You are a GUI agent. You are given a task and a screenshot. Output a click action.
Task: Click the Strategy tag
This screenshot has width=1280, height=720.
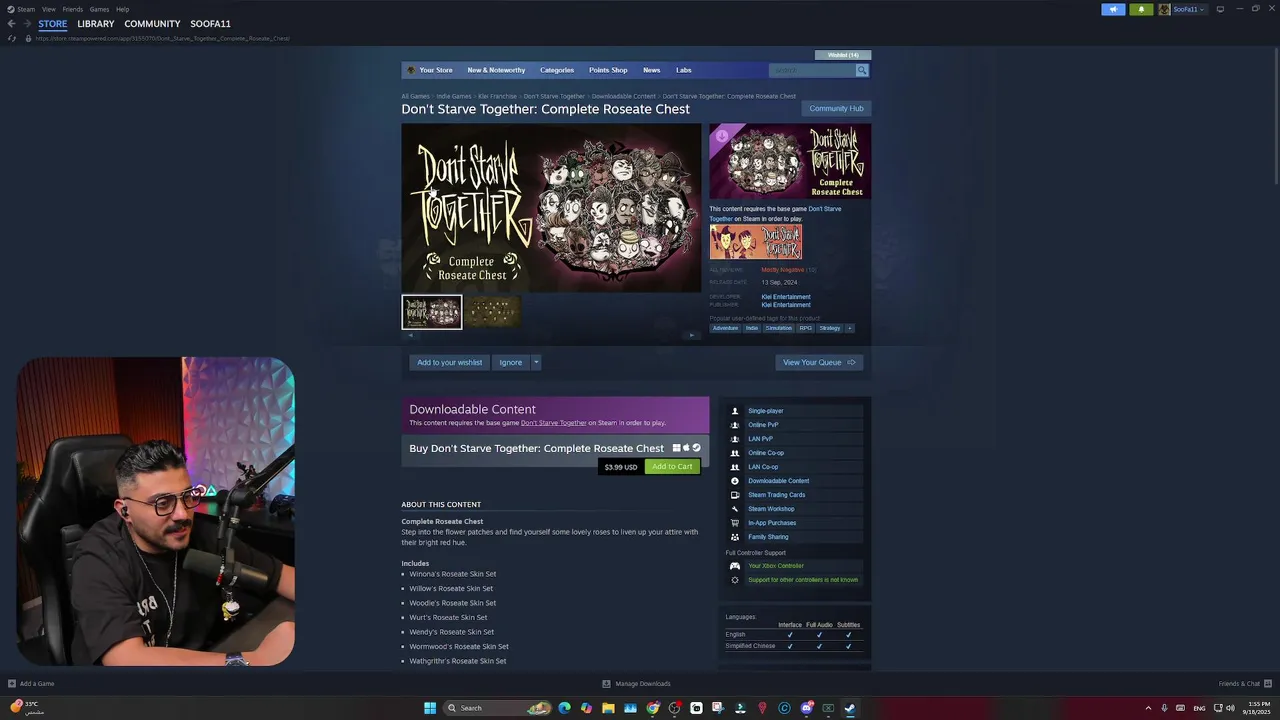click(830, 328)
